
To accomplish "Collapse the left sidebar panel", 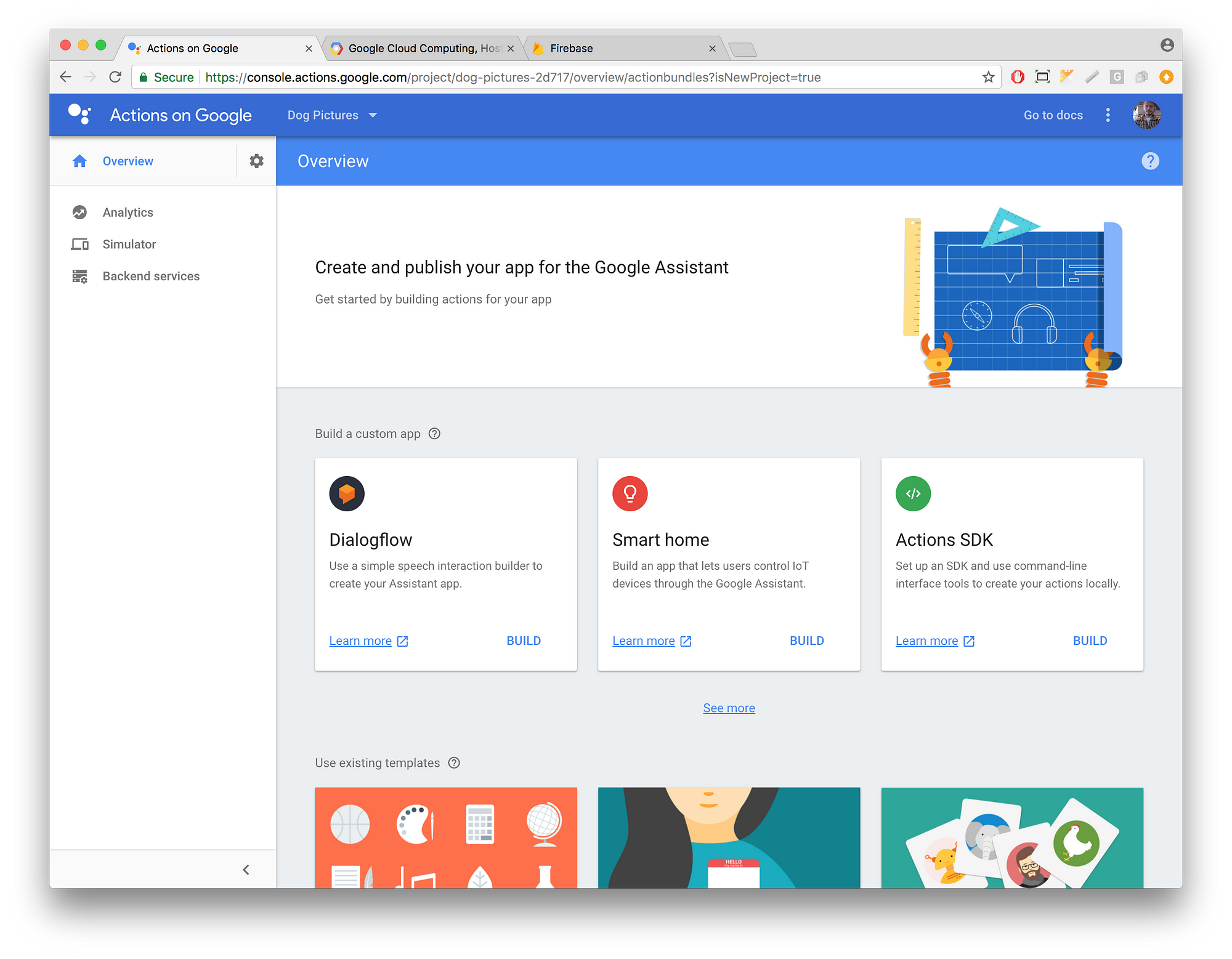I will [x=247, y=869].
